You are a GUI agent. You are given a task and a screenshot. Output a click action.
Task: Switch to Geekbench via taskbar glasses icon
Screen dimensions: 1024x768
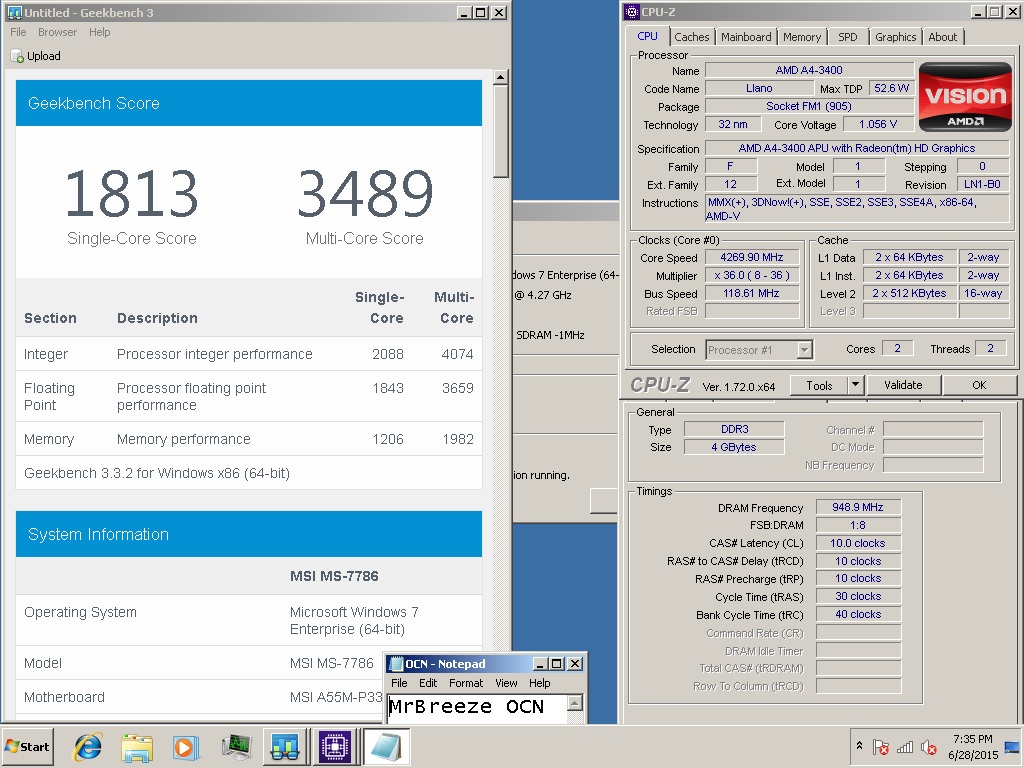point(285,746)
